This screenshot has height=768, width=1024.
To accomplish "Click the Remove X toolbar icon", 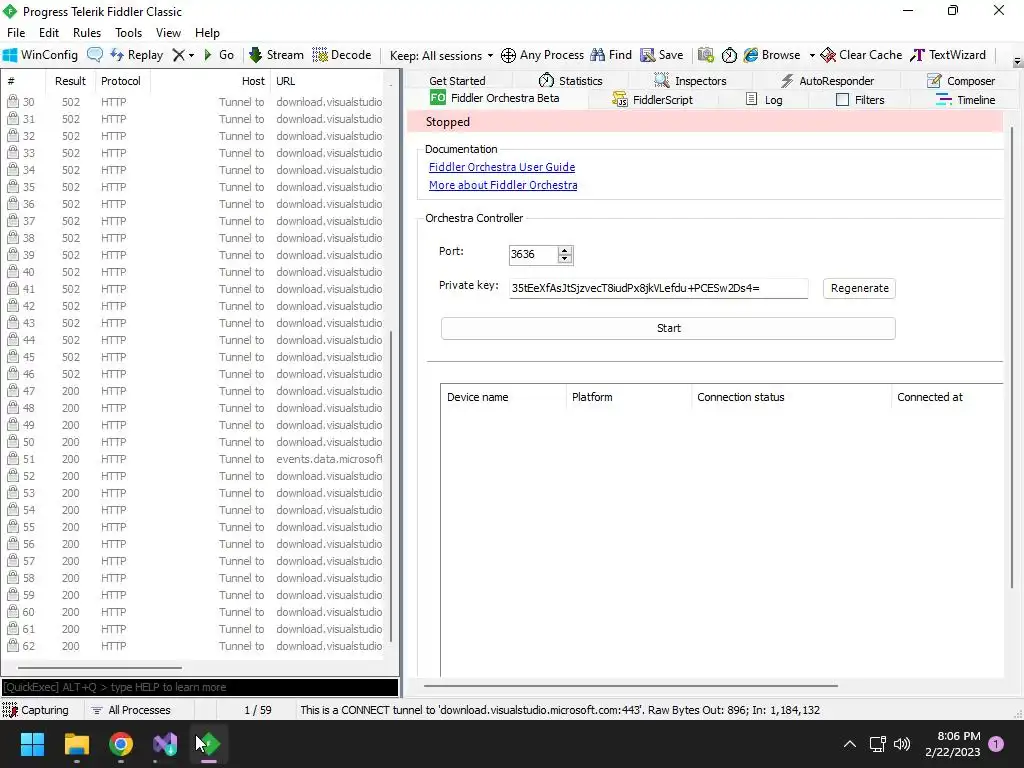I will 178,55.
